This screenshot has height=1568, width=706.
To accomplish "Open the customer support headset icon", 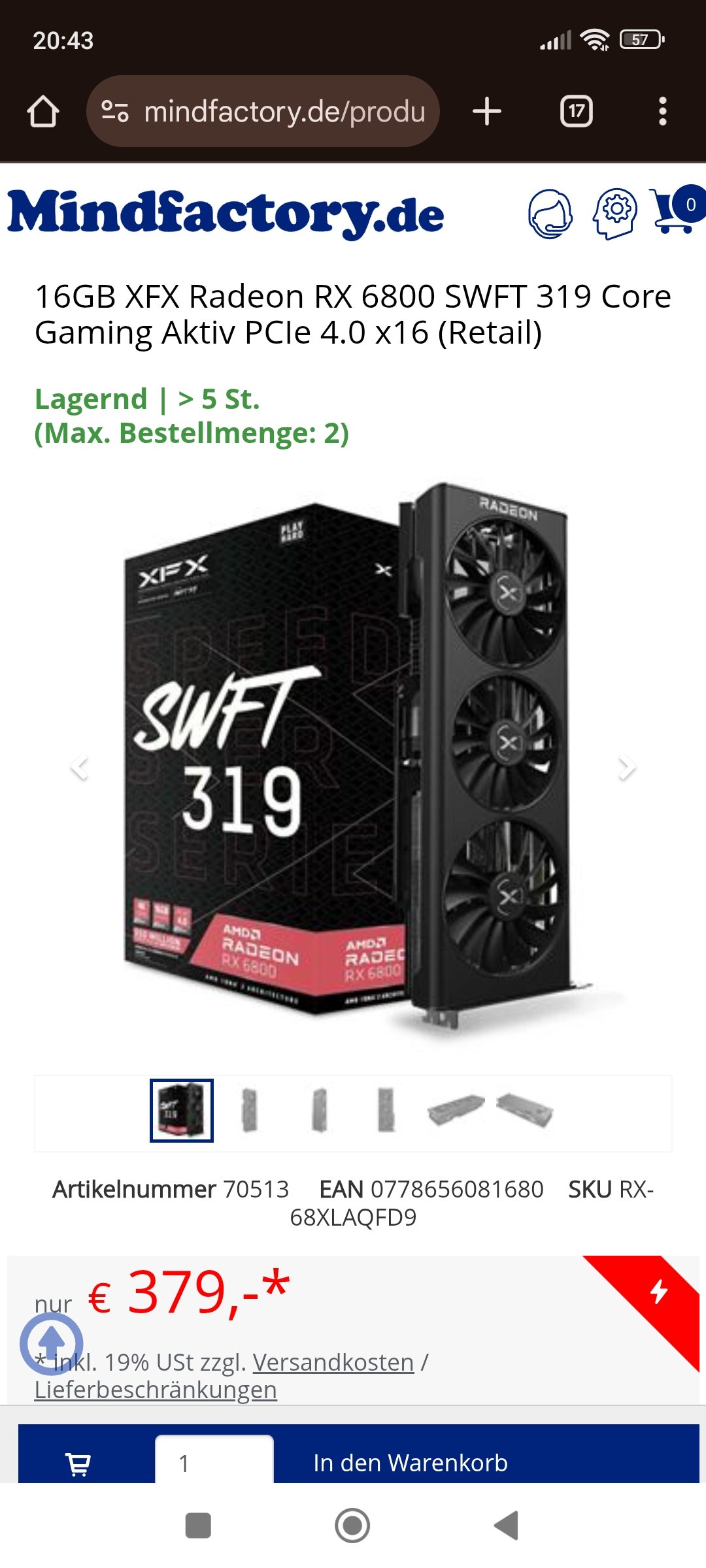I will (x=550, y=214).
